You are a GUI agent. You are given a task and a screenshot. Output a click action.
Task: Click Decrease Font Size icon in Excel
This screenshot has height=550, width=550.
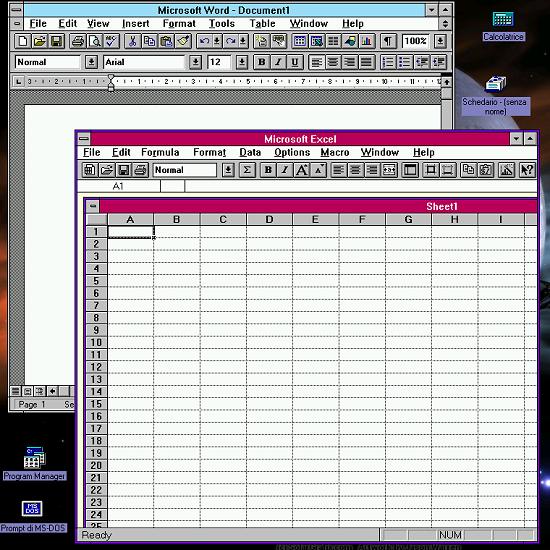click(318, 170)
